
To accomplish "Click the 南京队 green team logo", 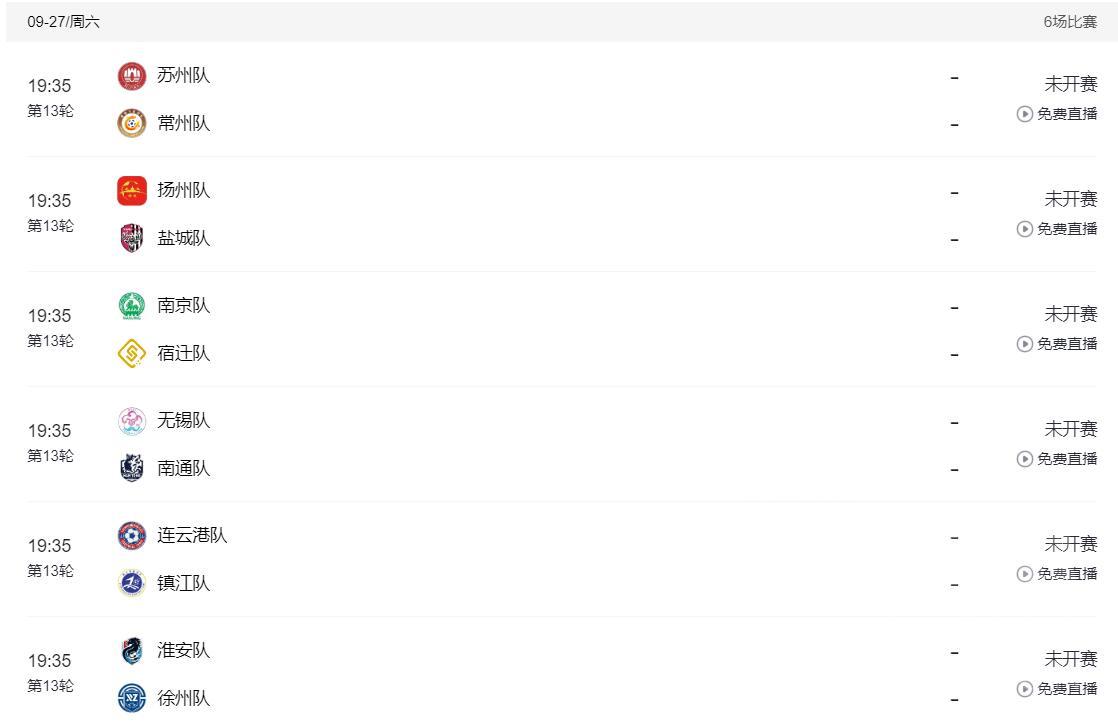I will [x=132, y=306].
